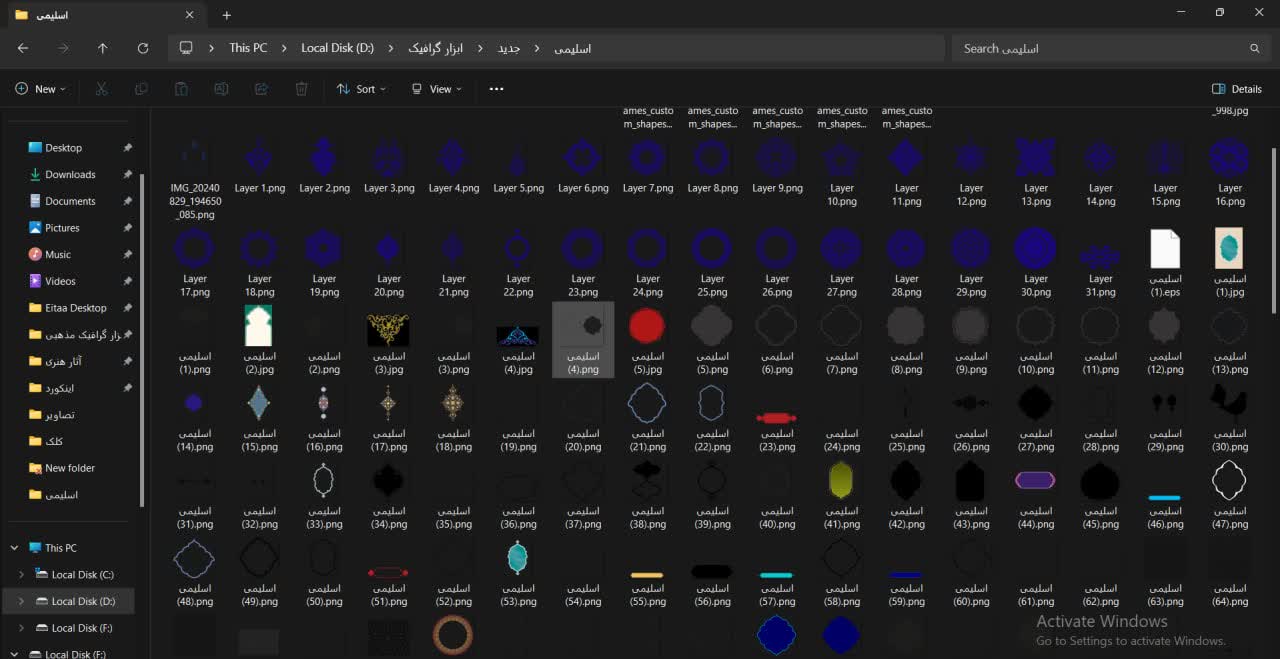The image size is (1280, 659).
Task: Open the three-dots See more menu
Action: 496,89
